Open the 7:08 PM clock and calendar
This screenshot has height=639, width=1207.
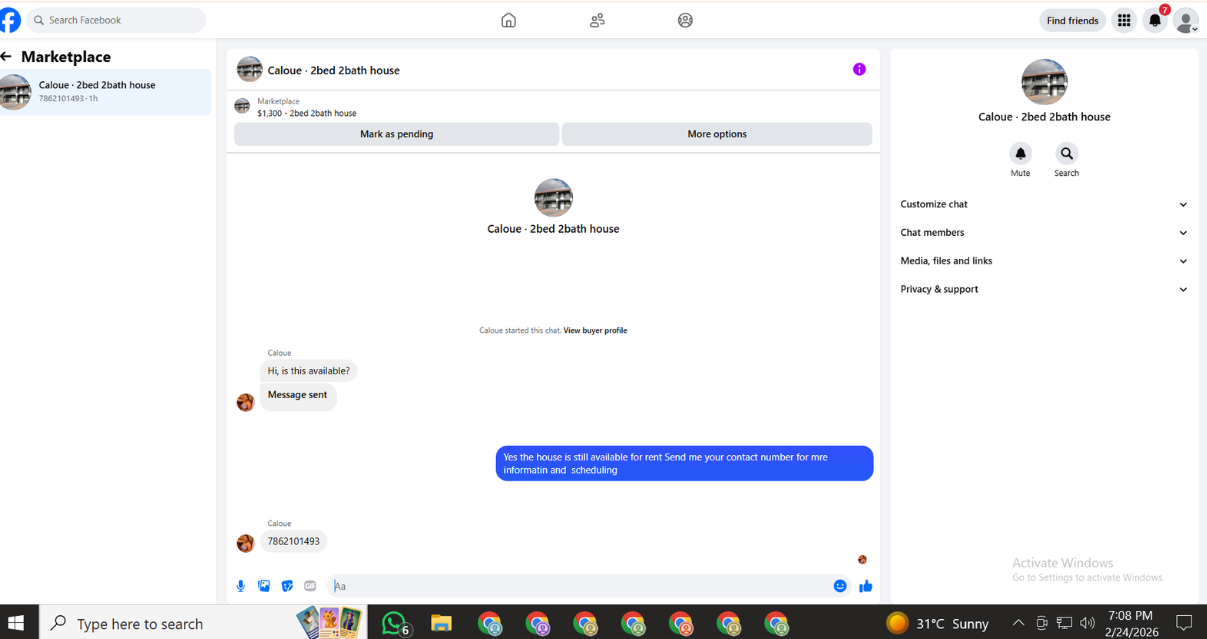point(1131,623)
